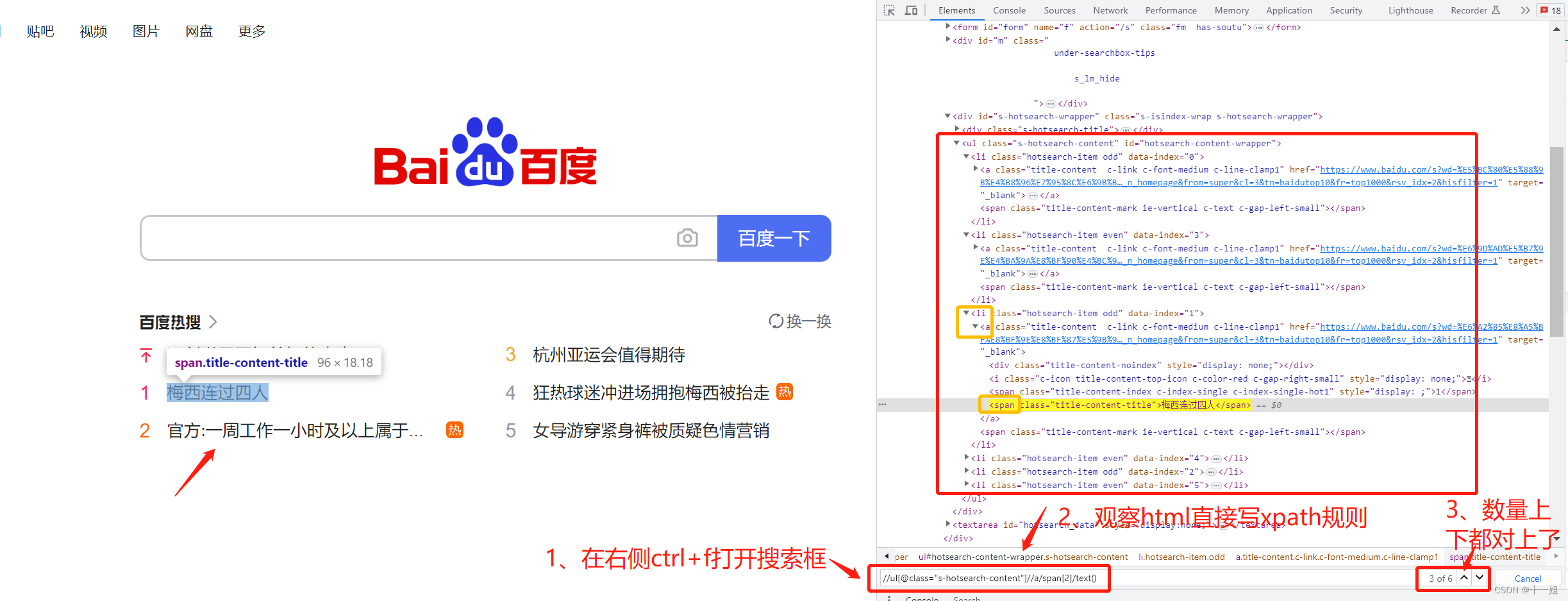Go to next search match arrow

tap(1479, 577)
